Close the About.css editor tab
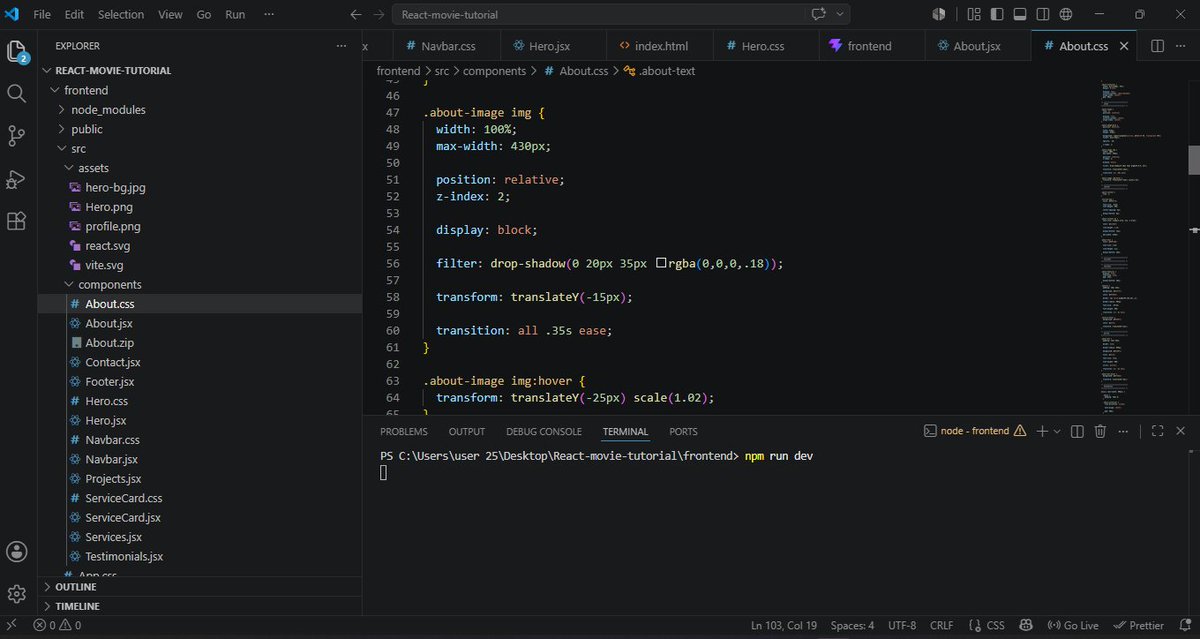 point(1124,46)
